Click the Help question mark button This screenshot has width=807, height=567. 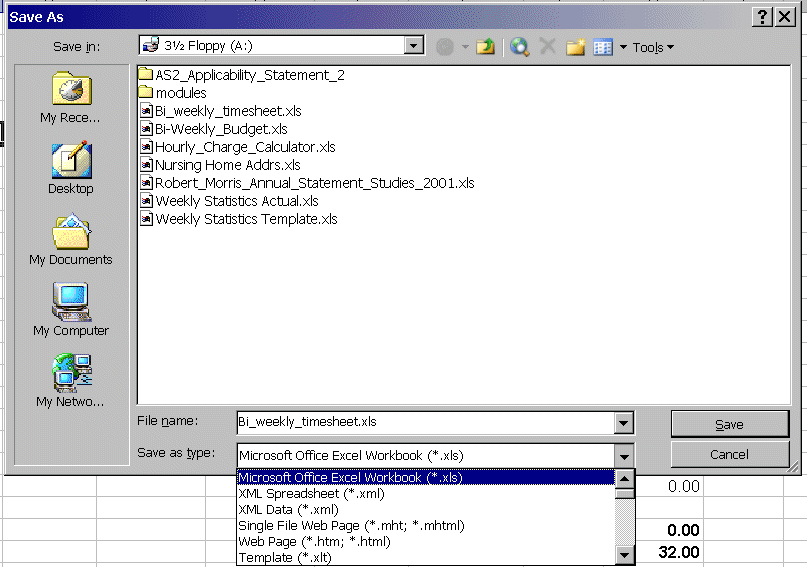pos(762,17)
